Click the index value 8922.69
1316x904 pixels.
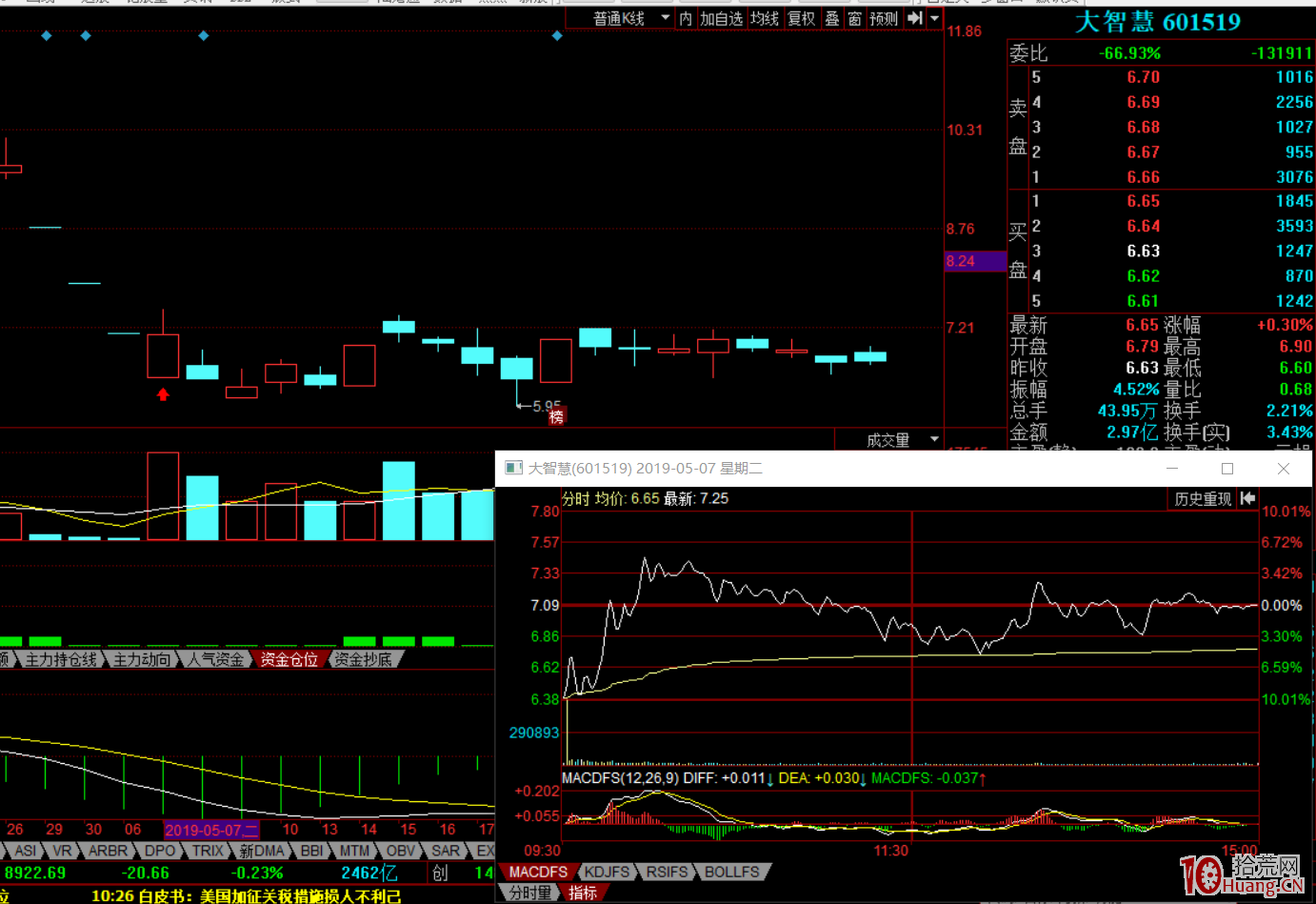35,873
